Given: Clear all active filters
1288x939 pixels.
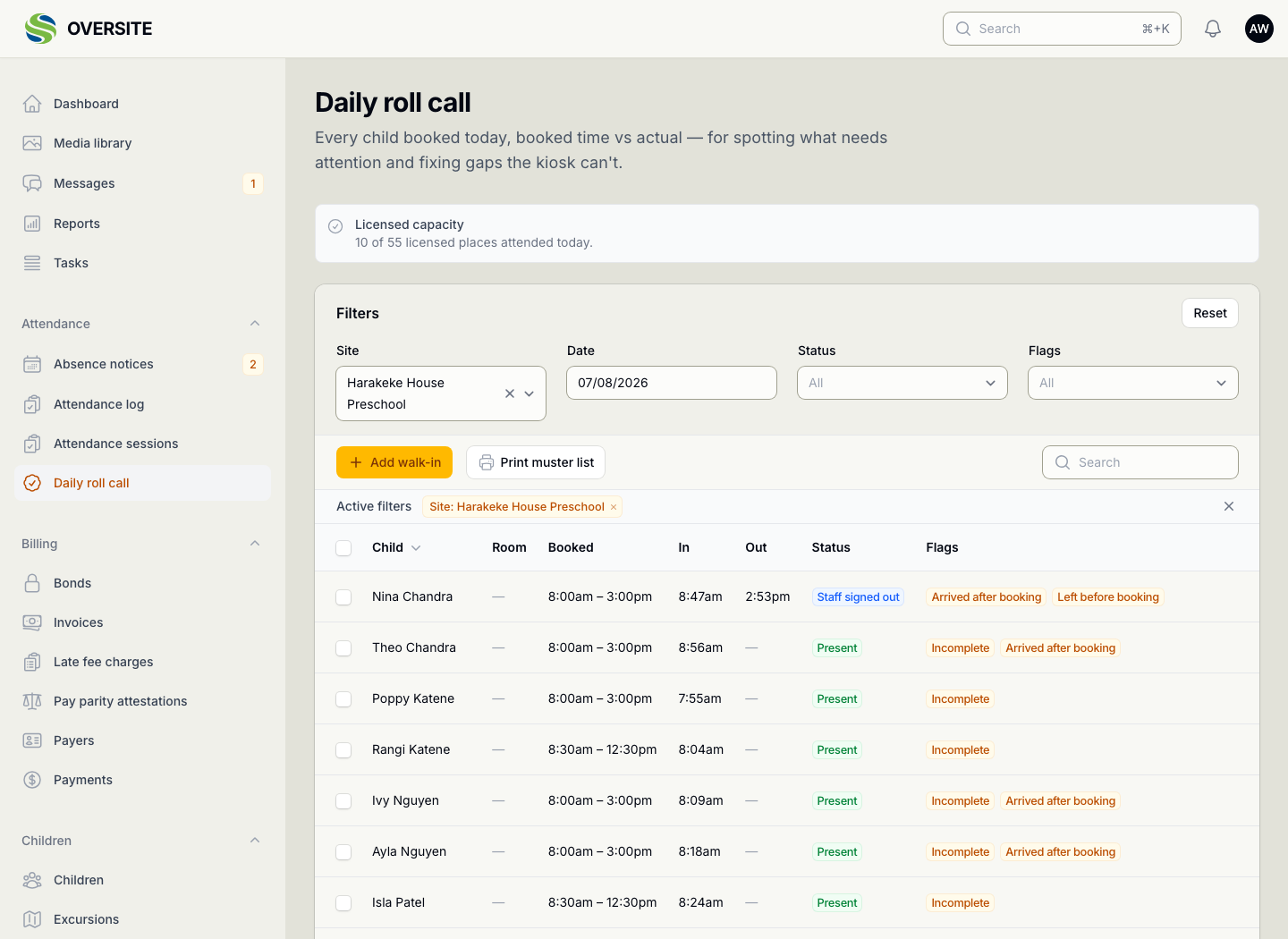Looking at the screenshot, I should [x=1229, y=506].
